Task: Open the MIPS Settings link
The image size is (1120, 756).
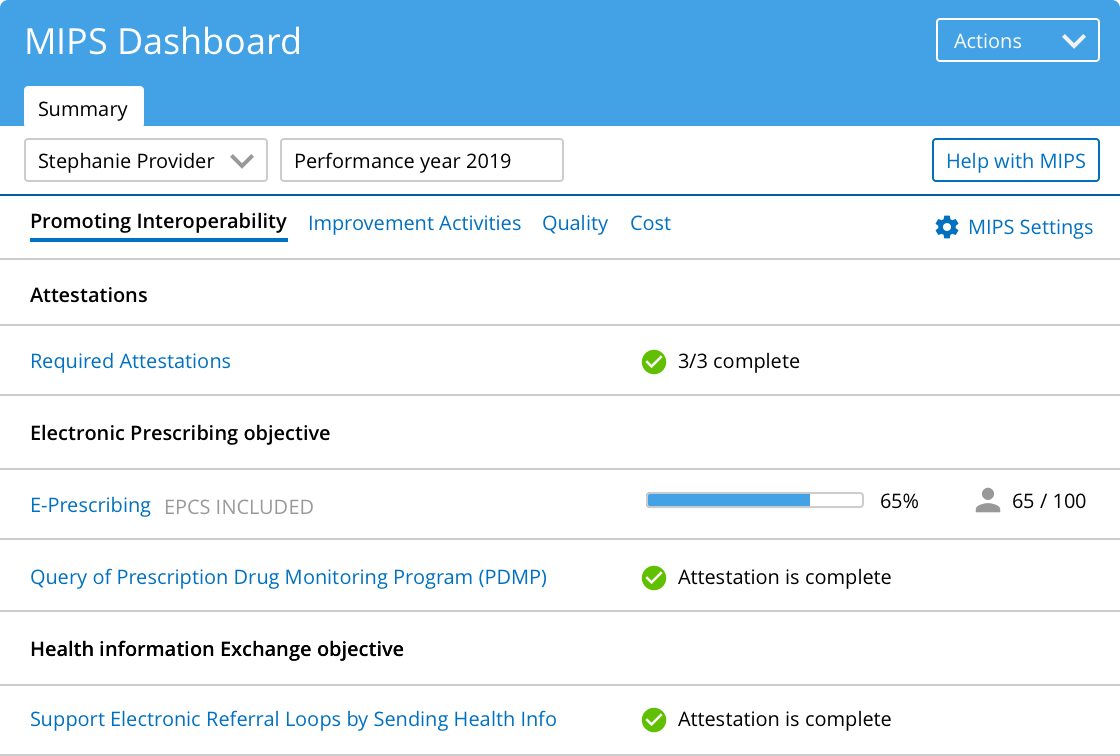Action: tap(1030, 228)
